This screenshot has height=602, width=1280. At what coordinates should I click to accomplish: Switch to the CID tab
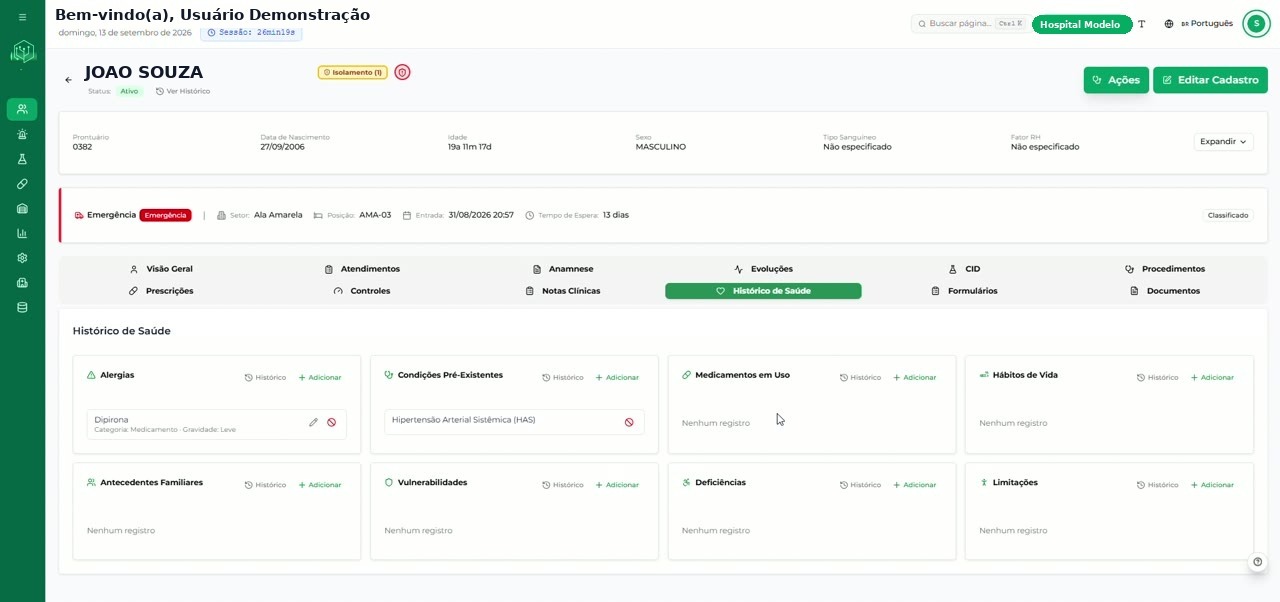(x=964, y=269)
